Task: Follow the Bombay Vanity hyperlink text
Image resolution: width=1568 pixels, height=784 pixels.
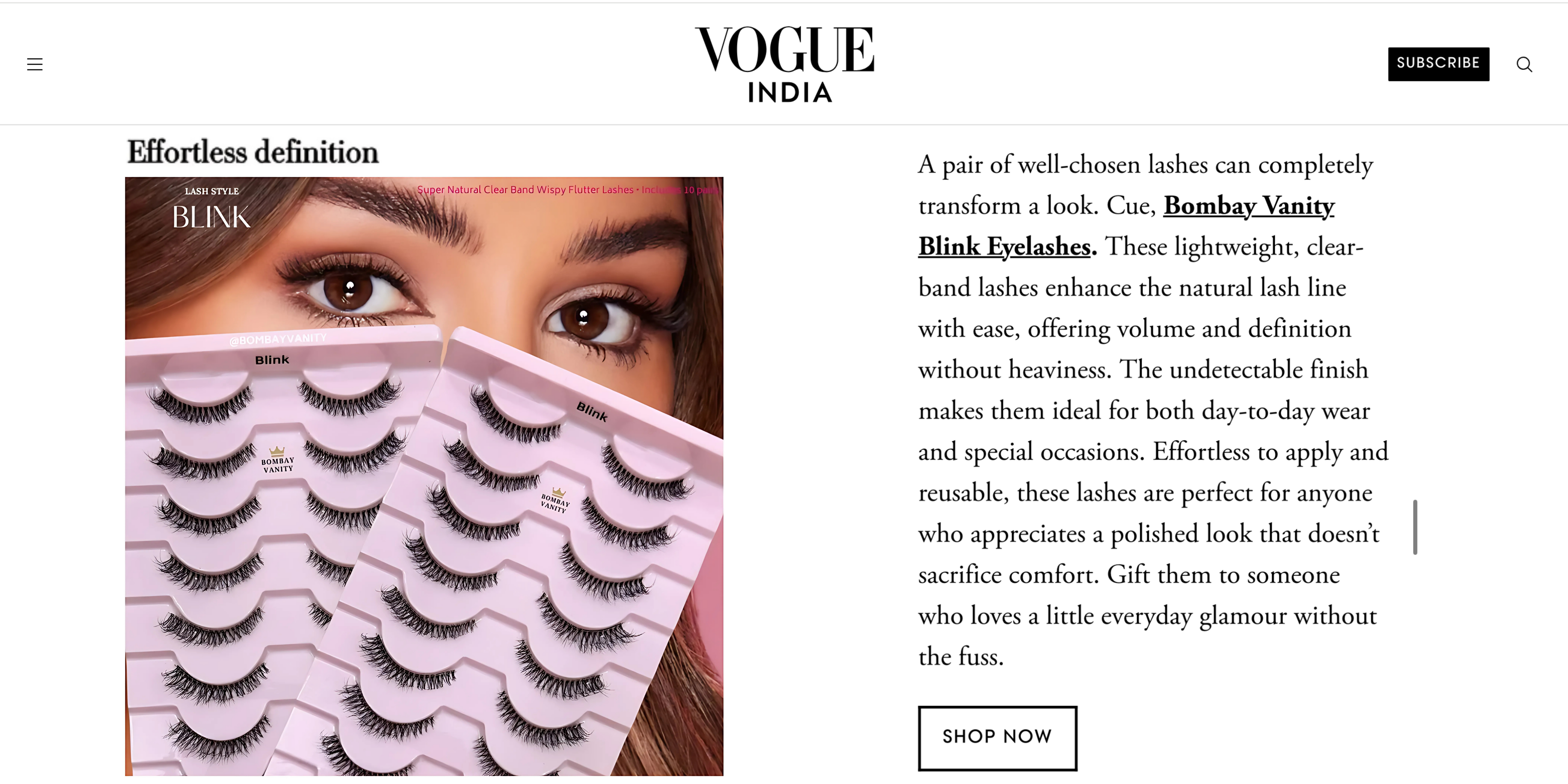Action: 1248,206
